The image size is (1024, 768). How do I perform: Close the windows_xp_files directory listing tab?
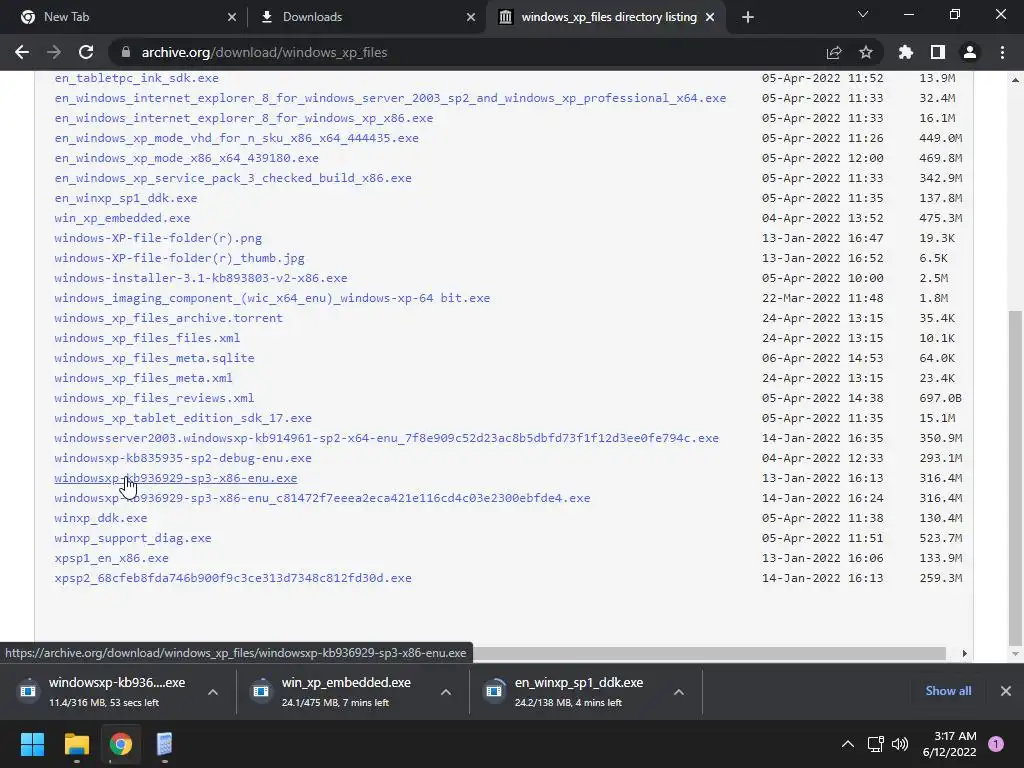pyautogui.click(x=710, y=17)
